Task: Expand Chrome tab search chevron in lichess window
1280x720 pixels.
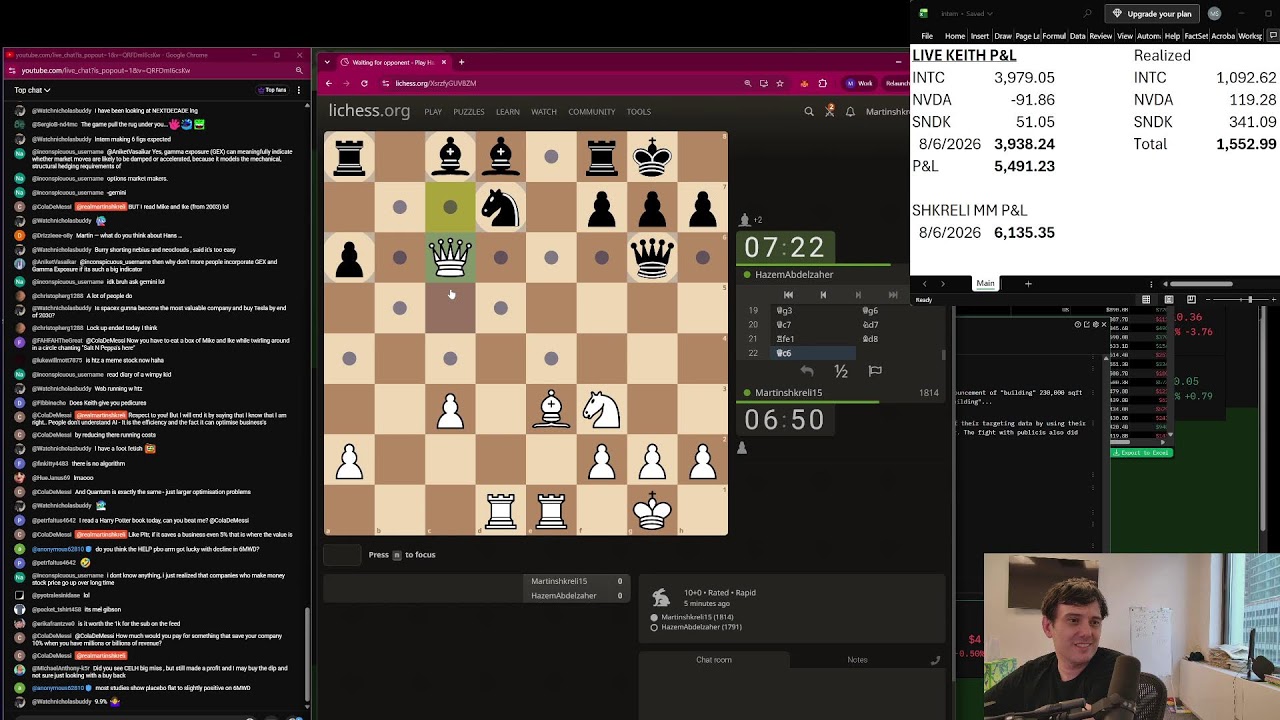Action: [327, 62]
